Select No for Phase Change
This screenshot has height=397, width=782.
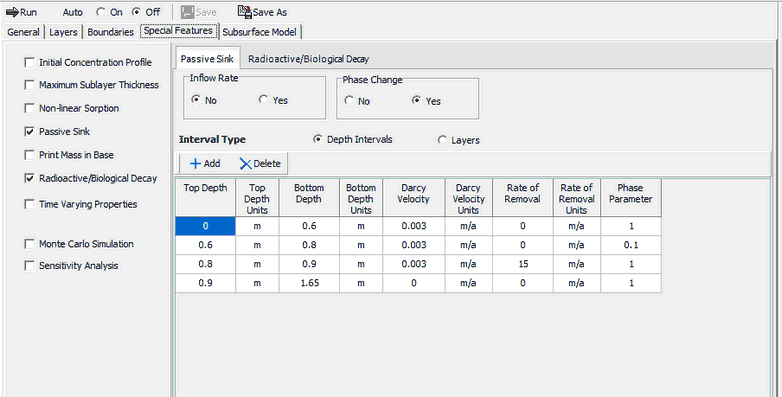tap(349, 101)
